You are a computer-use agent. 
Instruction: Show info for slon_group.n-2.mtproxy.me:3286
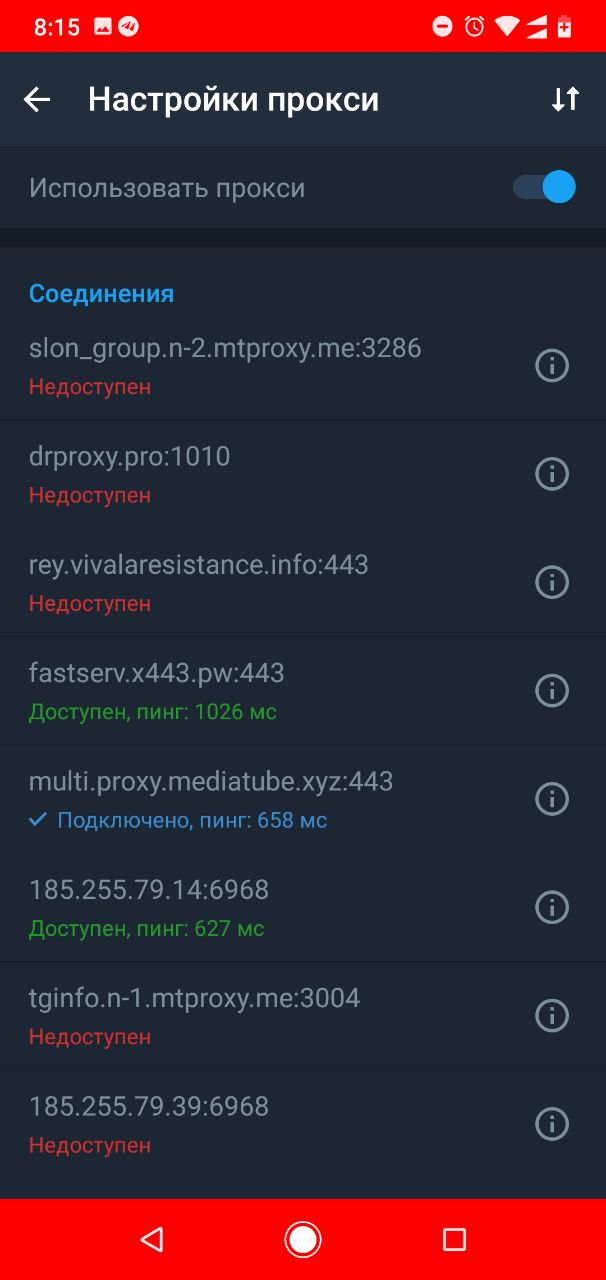552,365
